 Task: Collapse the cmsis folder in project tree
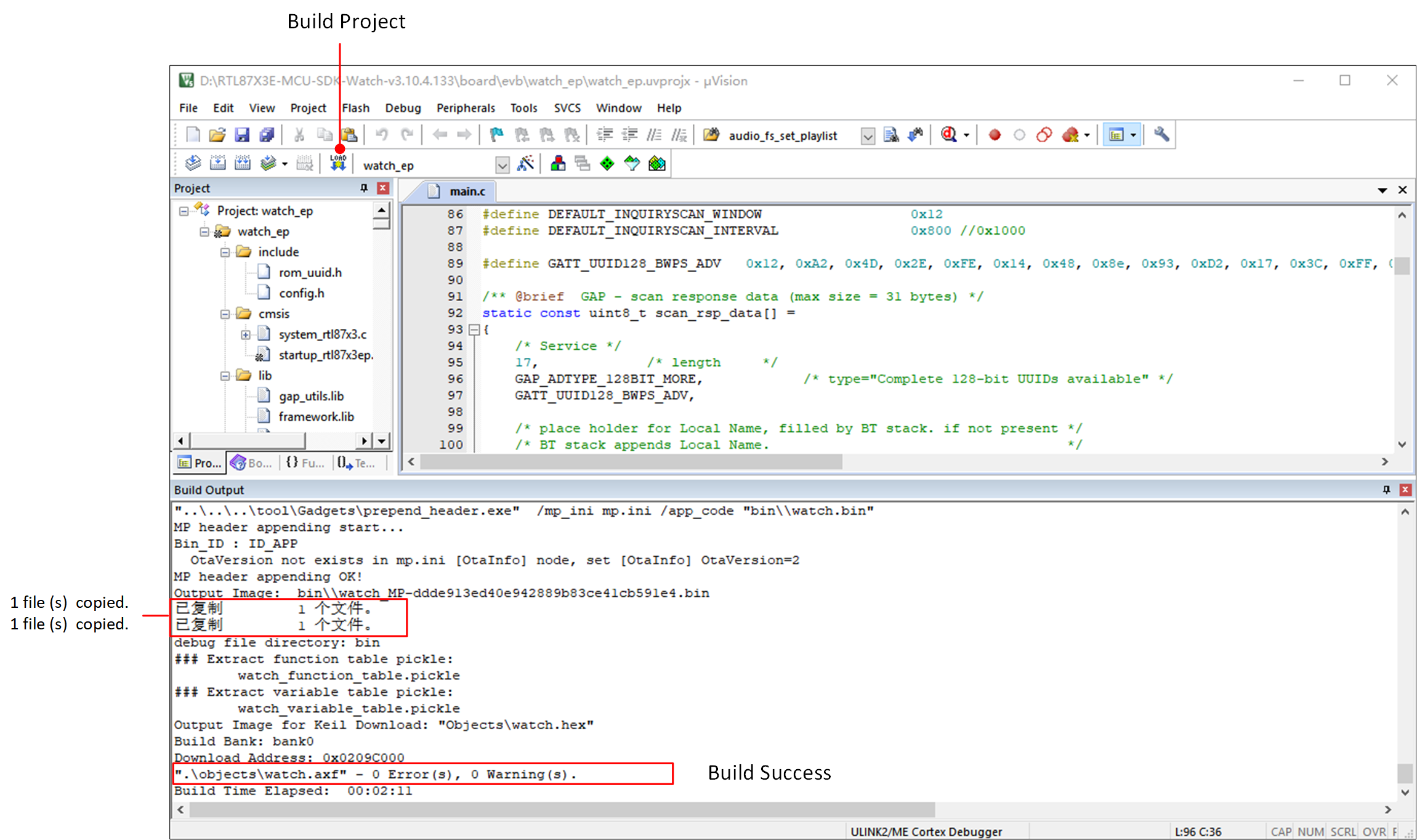(x=225, y=314)
